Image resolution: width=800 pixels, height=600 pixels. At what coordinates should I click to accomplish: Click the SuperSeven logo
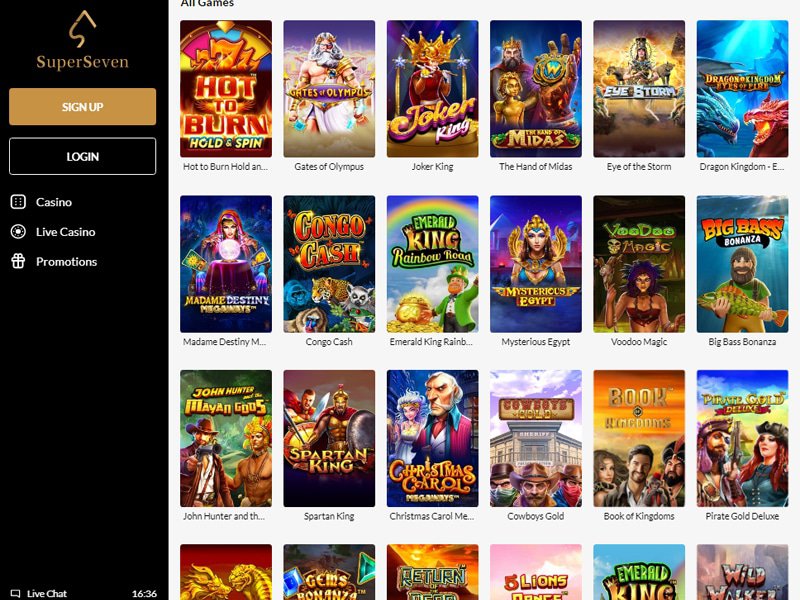point(82,40)
